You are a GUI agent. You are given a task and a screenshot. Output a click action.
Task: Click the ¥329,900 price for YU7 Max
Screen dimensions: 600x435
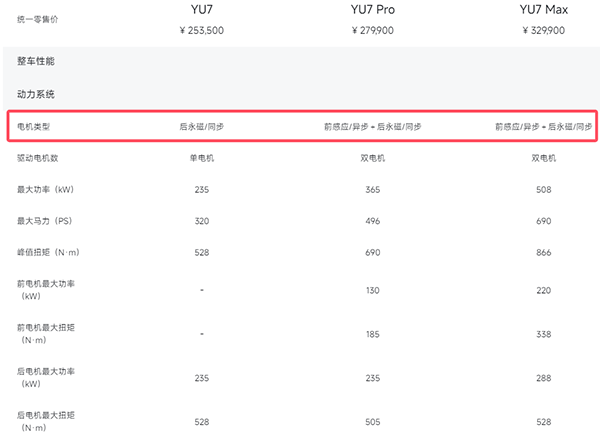(543, 31)
